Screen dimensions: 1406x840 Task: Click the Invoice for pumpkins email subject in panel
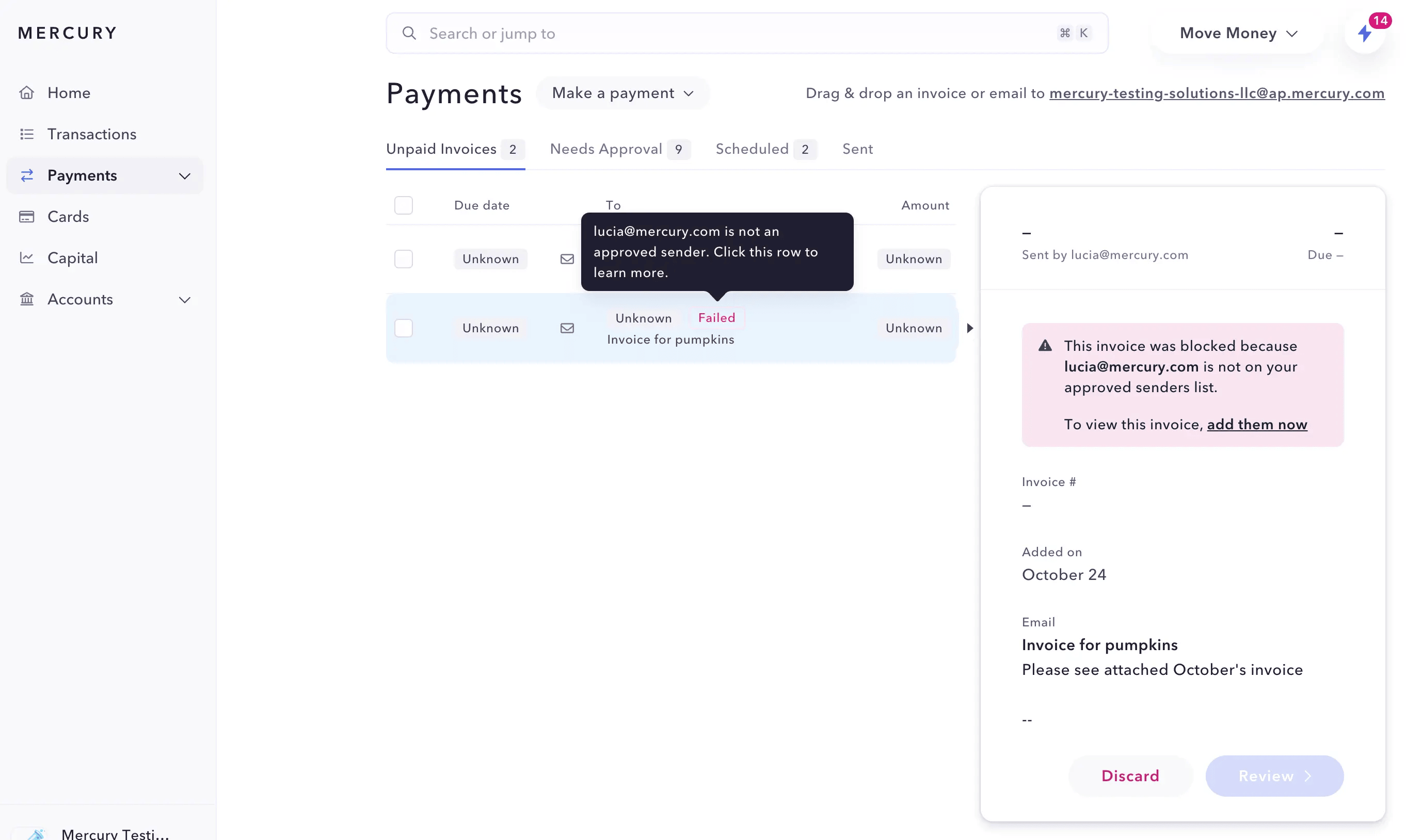(x=1099, y=645)
